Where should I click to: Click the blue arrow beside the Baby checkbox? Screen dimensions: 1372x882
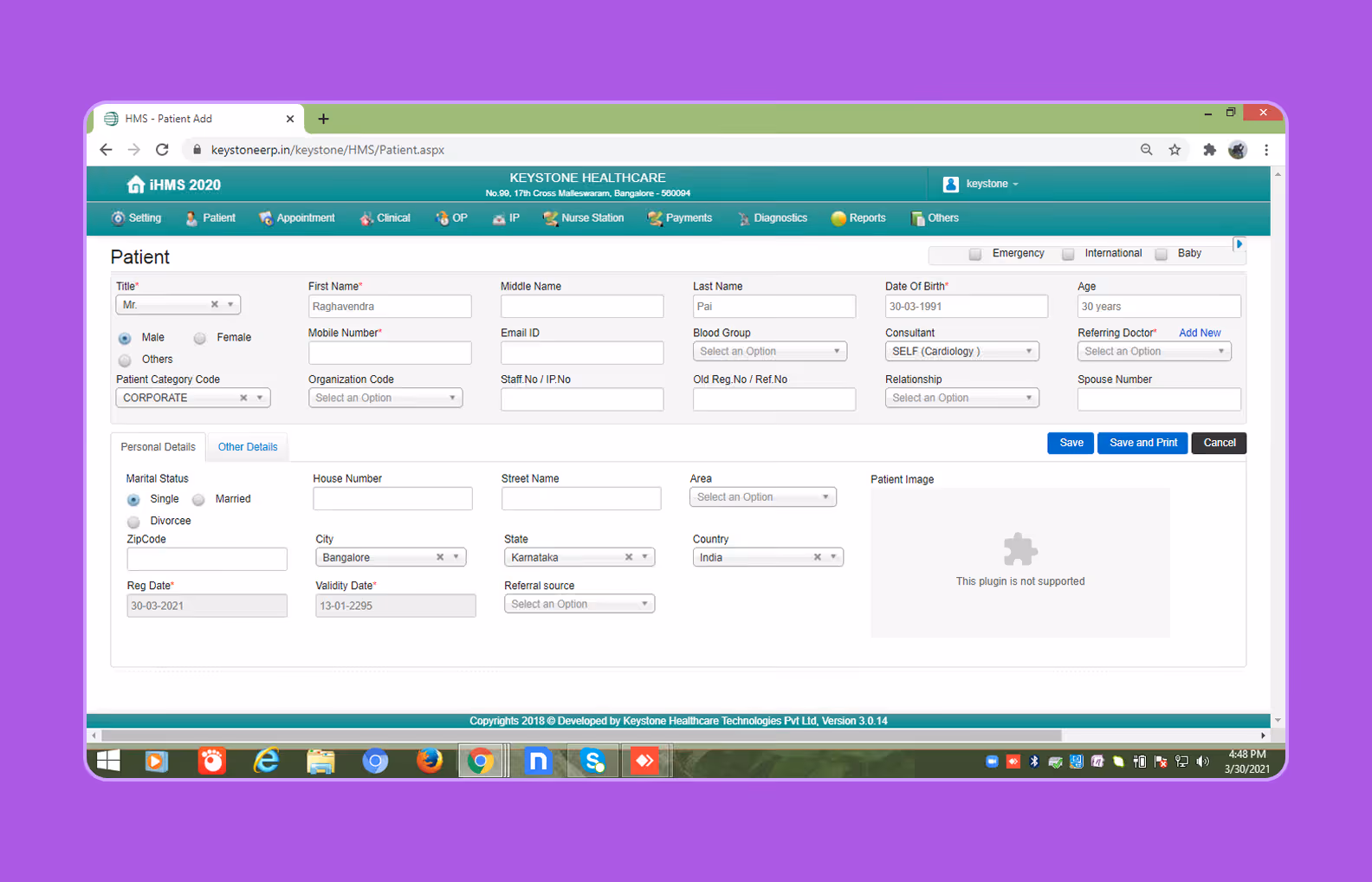pyautogui.click(x=1239, y=244)
